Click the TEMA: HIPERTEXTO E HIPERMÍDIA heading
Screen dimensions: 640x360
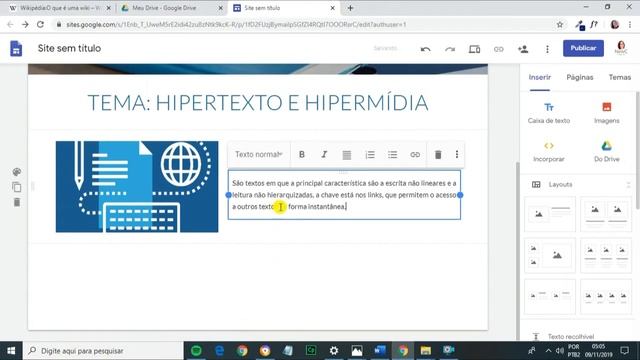tap(258, 102)
